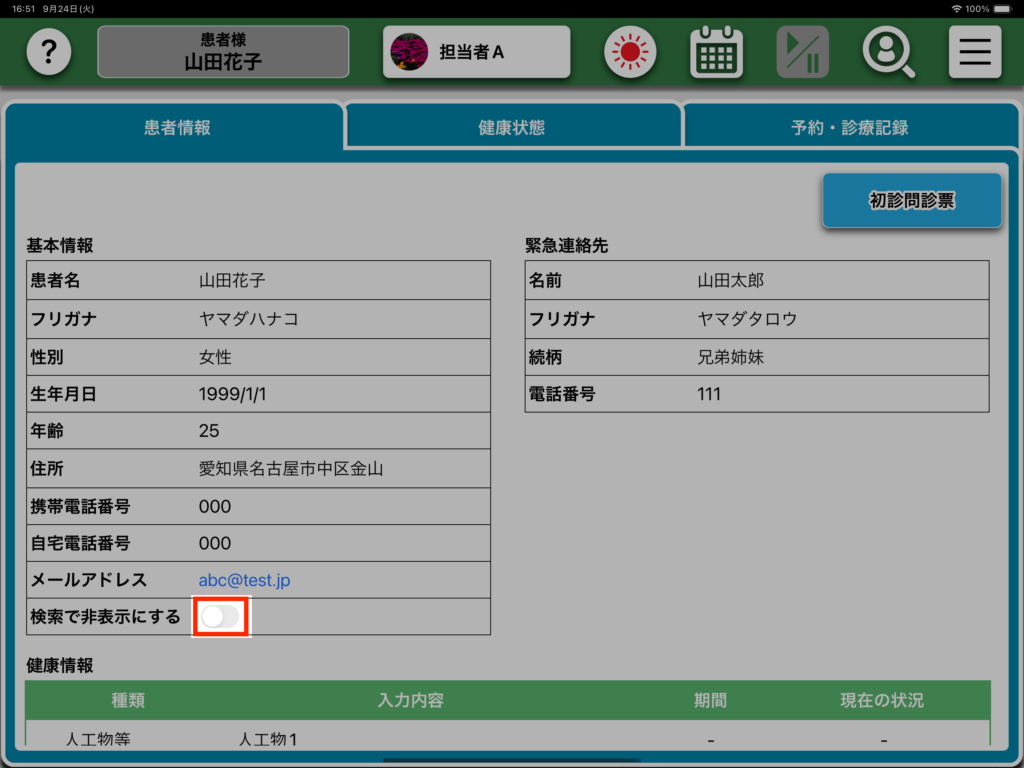Tap the 担当者A flower avatar
The width and height of the screenshot is (1024, 768).
tap(408, 52)
